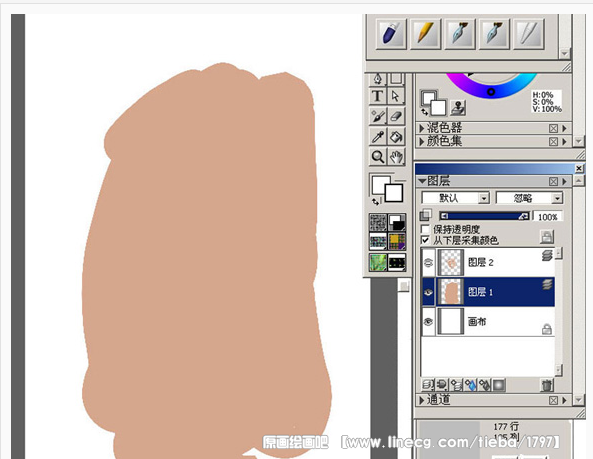Select the white blender brush variant

pyautogui.click(x=528, y=33)
